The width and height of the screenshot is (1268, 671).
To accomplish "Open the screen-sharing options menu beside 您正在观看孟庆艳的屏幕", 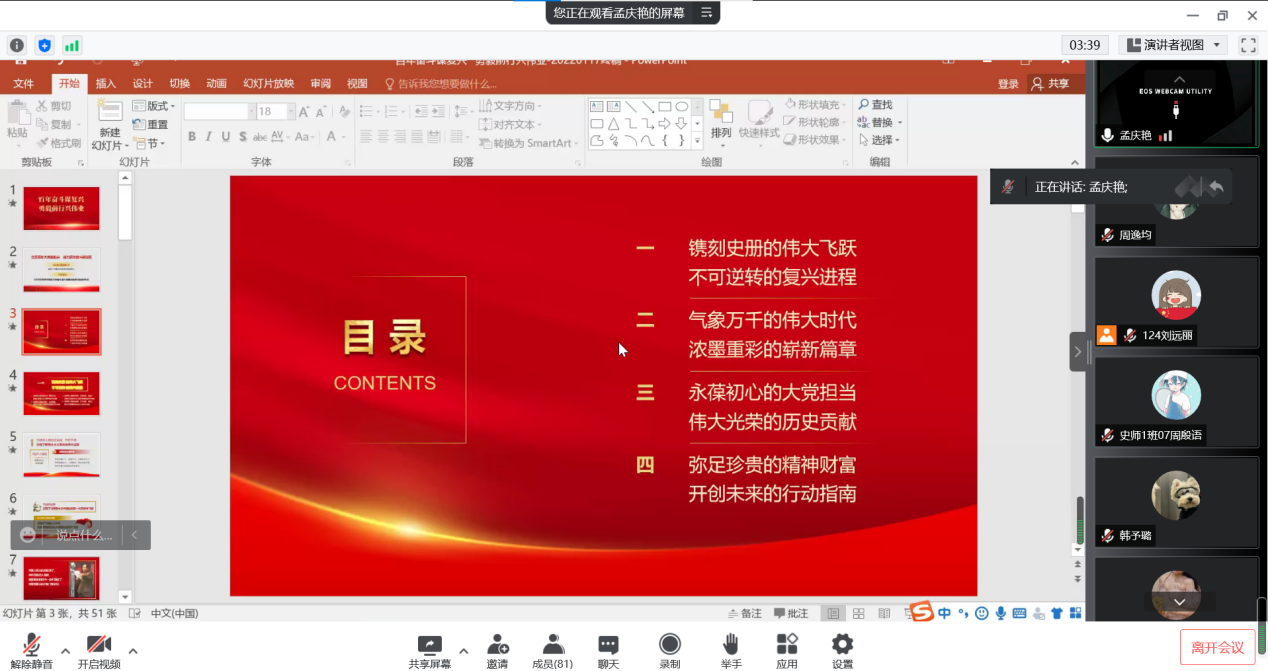I will pos(706,13).
